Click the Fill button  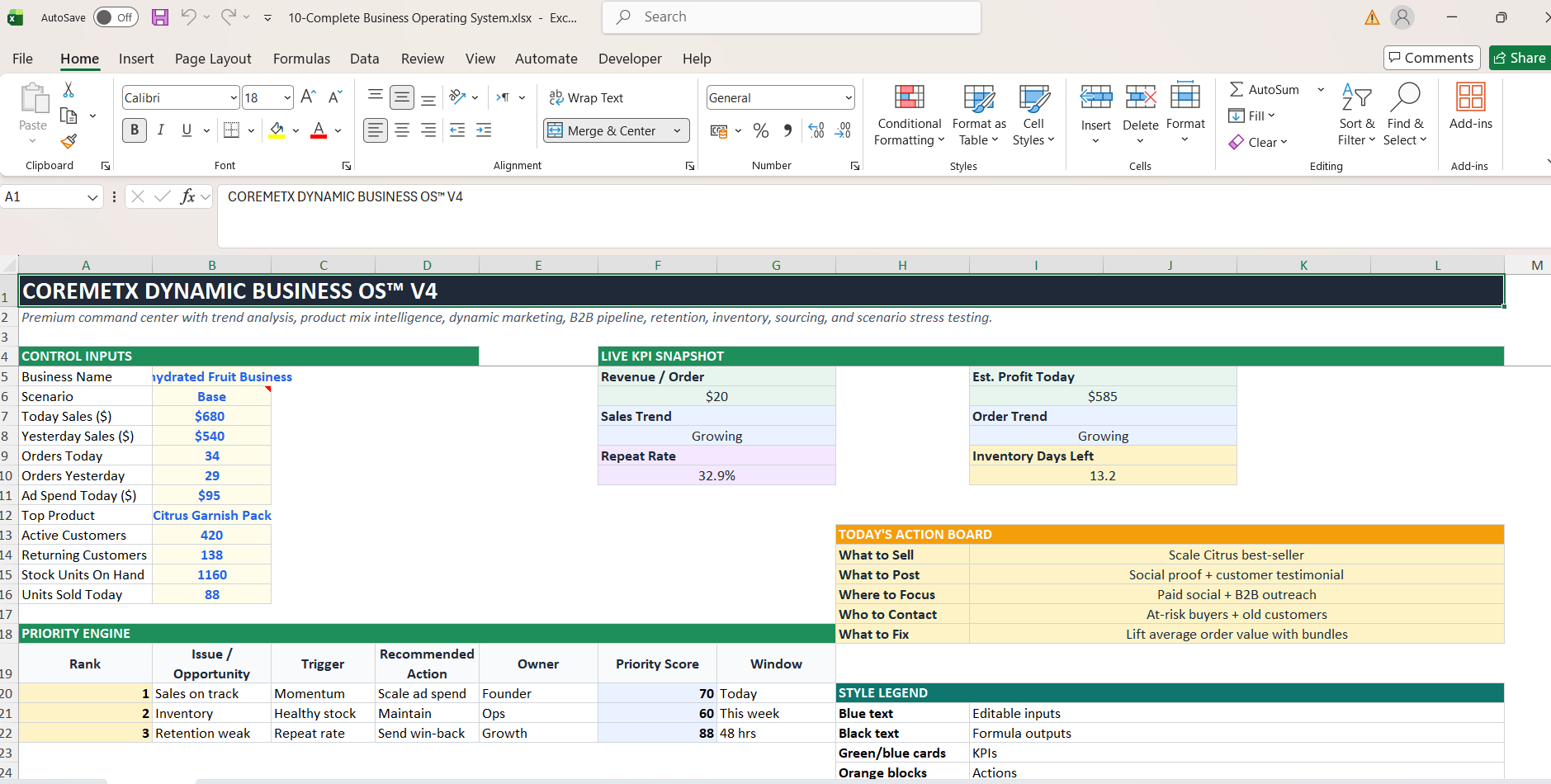1252,116
